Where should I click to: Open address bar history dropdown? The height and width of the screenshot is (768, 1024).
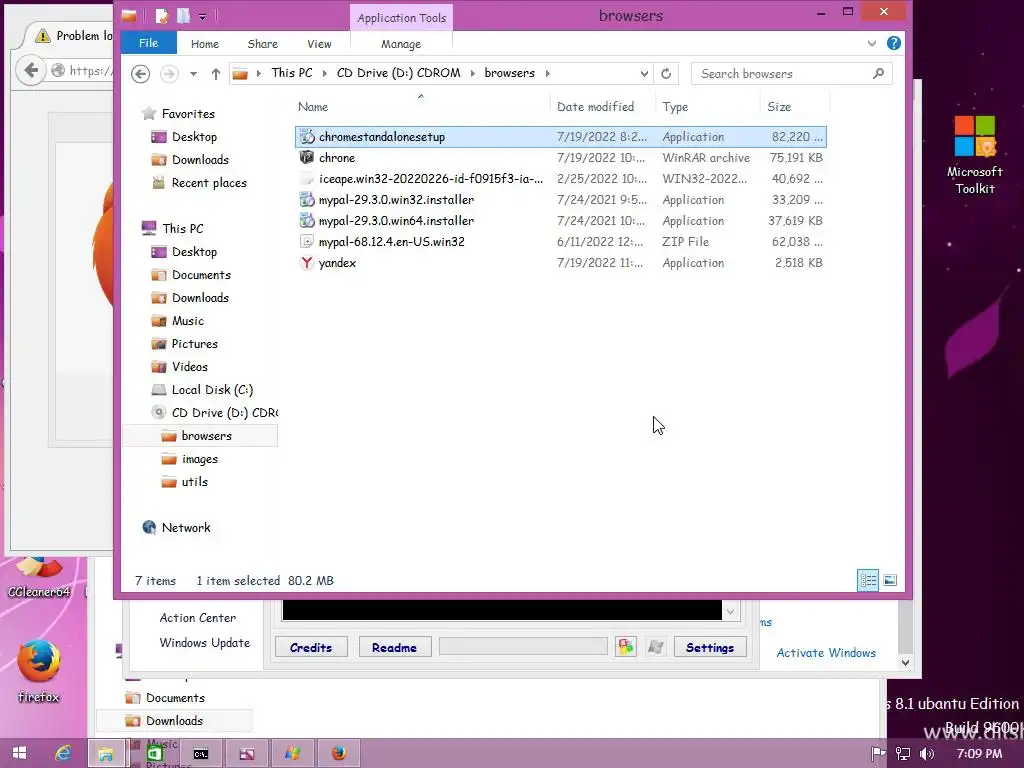point(644,73)
